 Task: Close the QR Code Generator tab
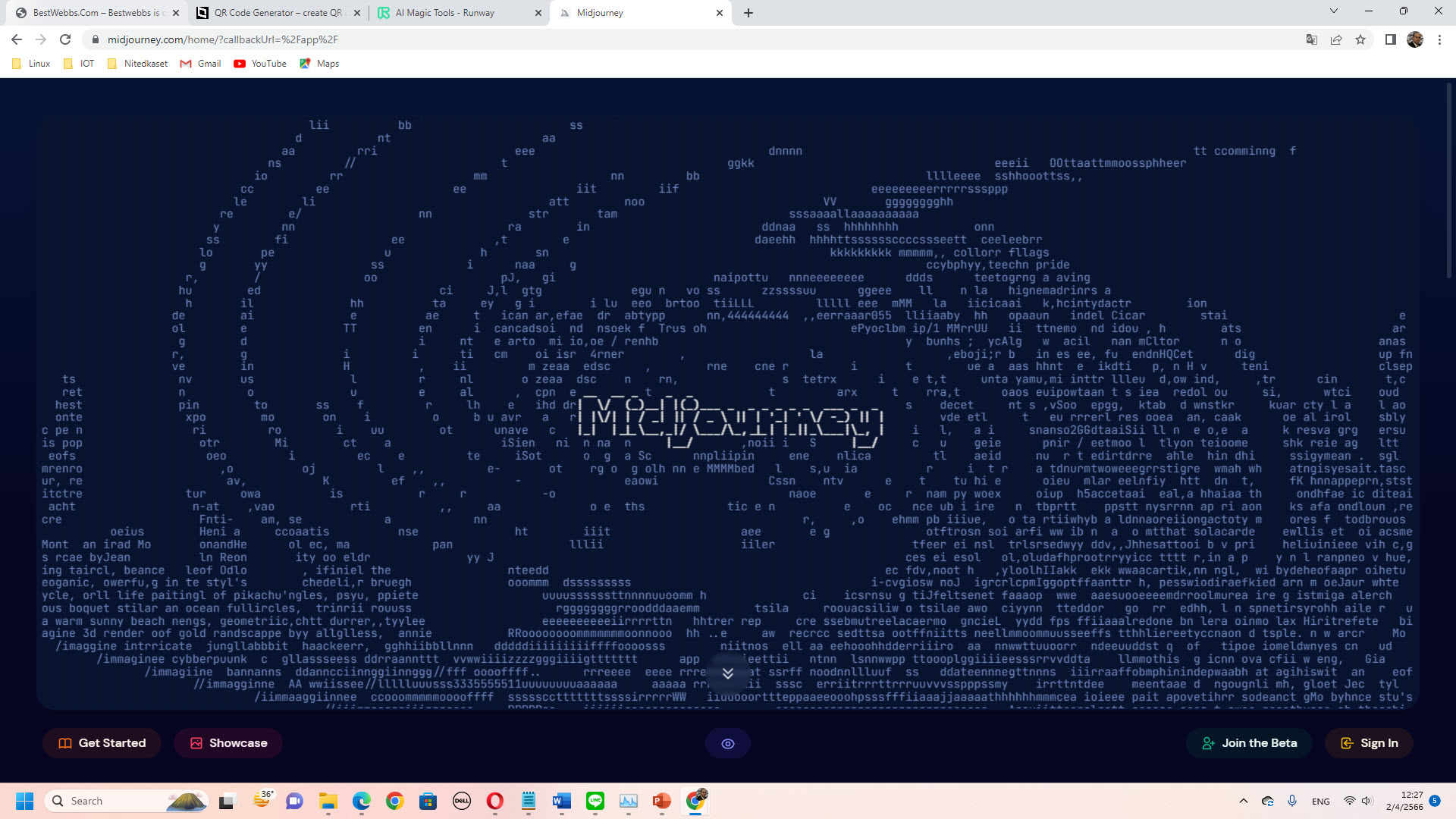[356, 13]
